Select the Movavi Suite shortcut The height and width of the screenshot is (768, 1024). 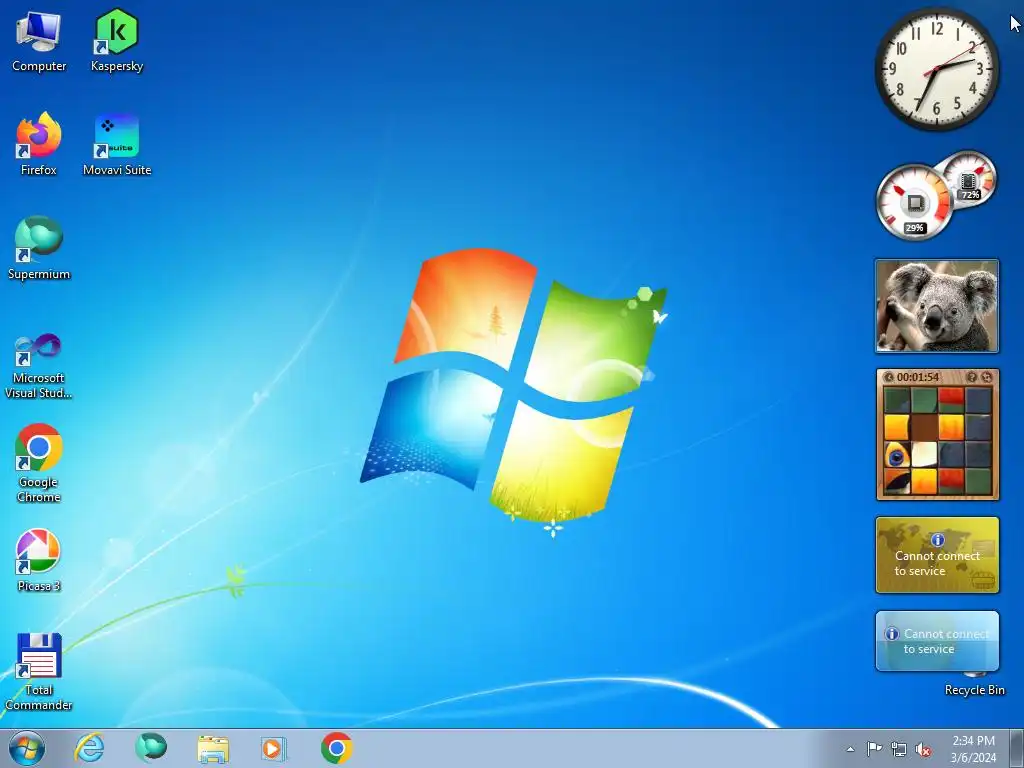(x=117, y=144)
